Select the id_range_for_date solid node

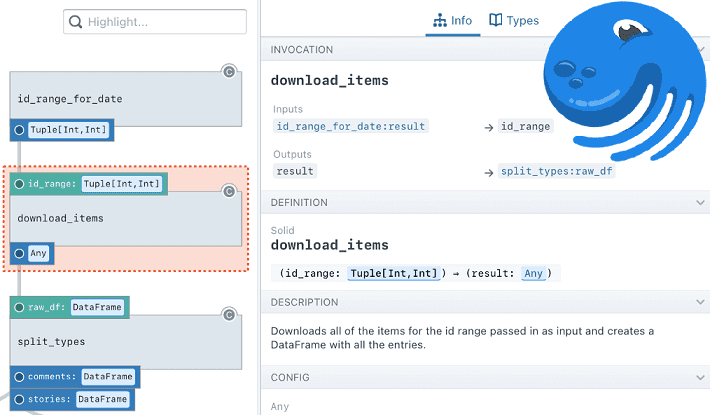point(125,99)
